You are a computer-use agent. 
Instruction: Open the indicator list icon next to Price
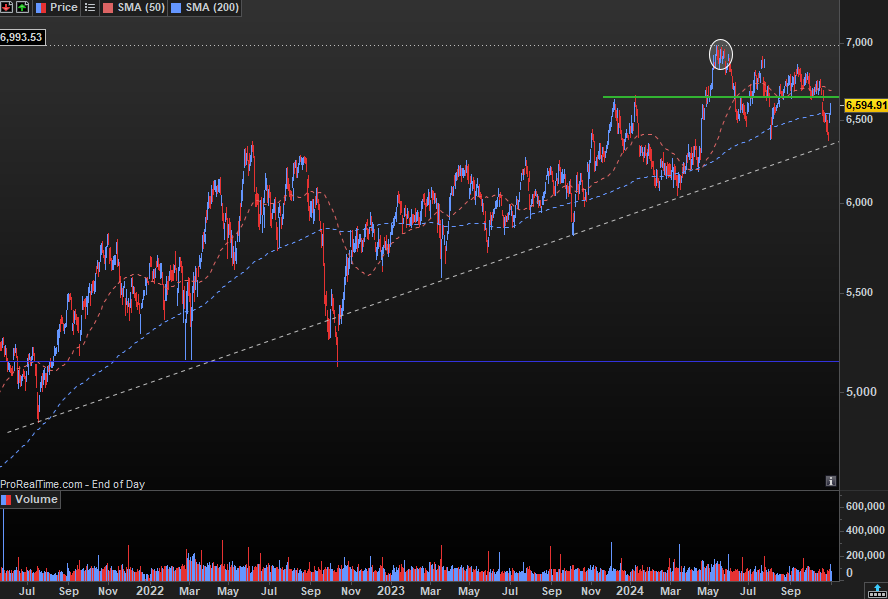(89, 7)
